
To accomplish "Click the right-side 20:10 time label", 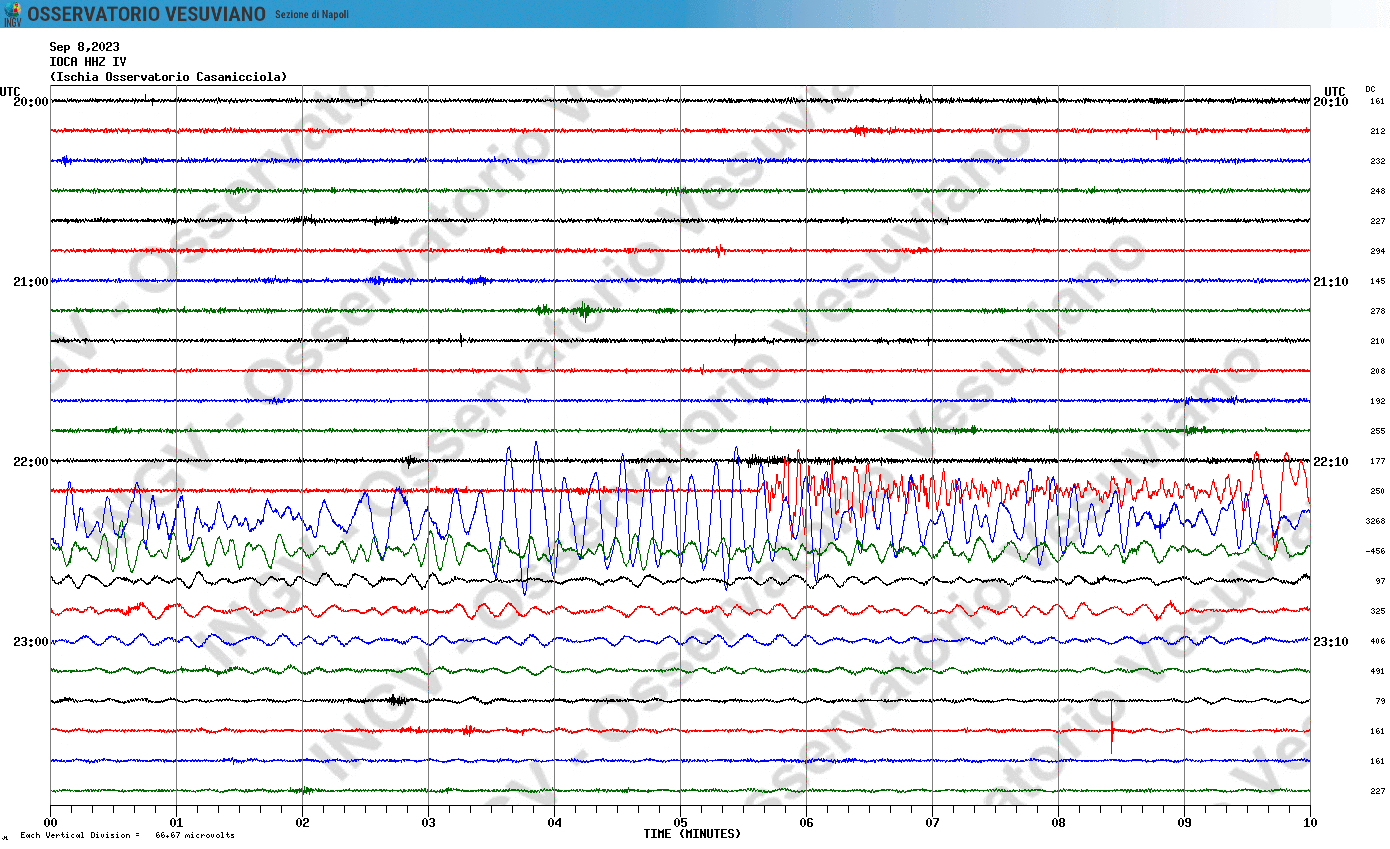I will click(x=1331, y=102).
